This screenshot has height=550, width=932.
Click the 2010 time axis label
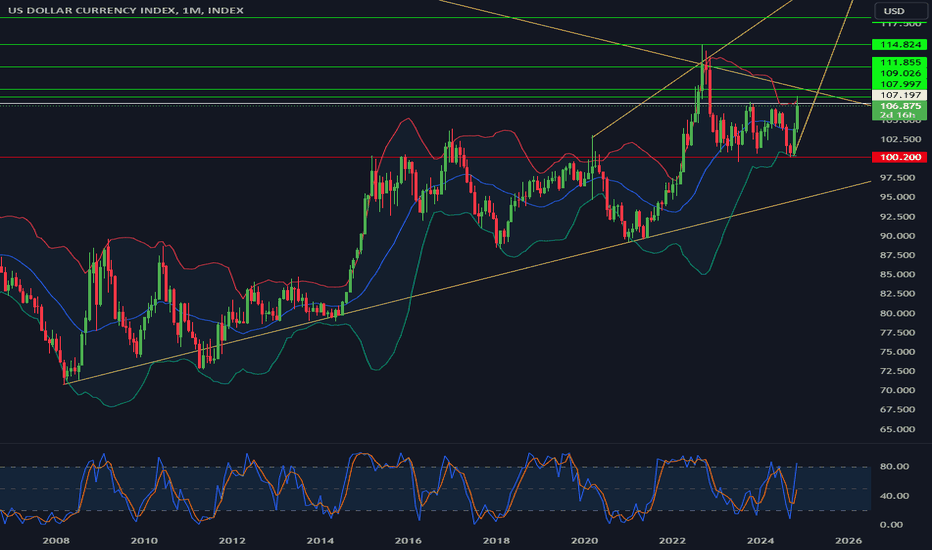pyautogui.click(x=144, y=540)
